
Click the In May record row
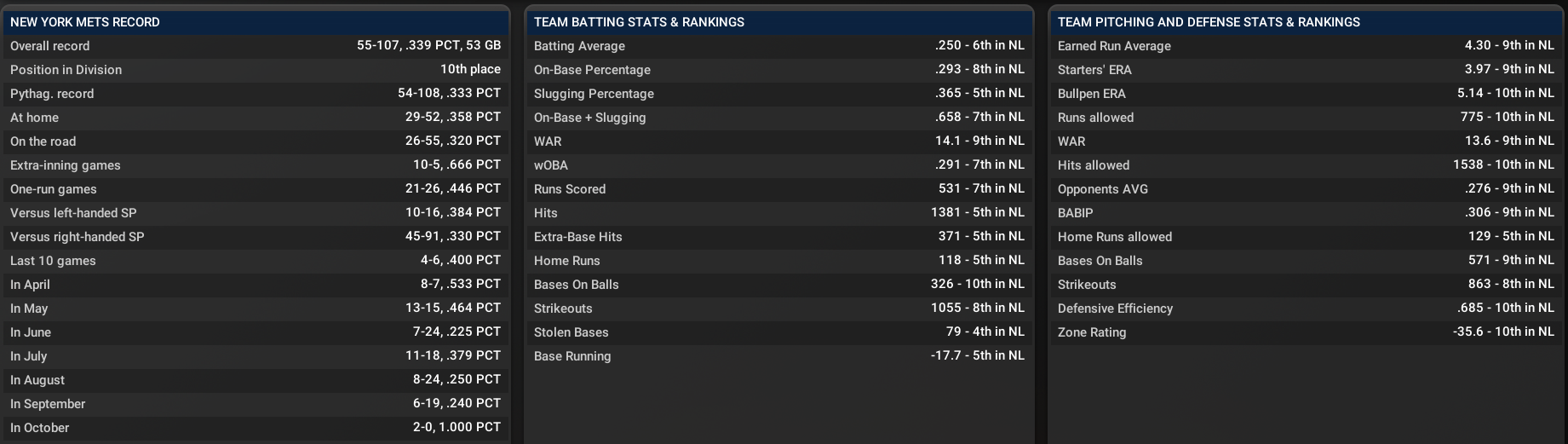[256, 308]
